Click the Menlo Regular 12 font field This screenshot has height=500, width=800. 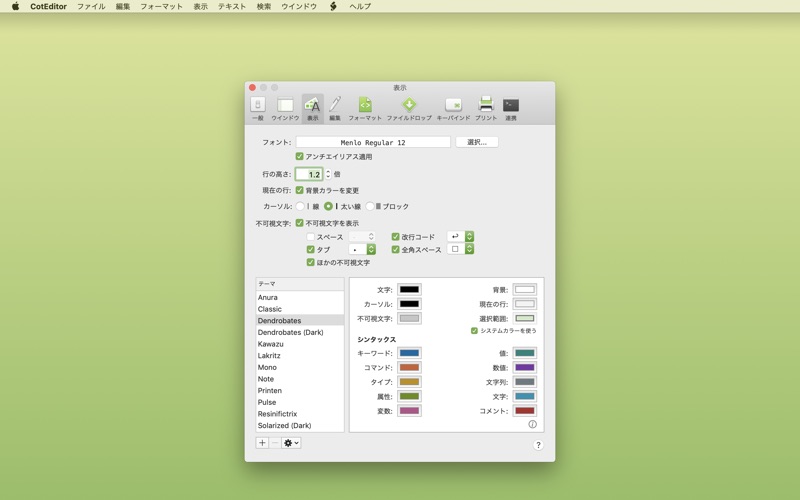(373, 142)
